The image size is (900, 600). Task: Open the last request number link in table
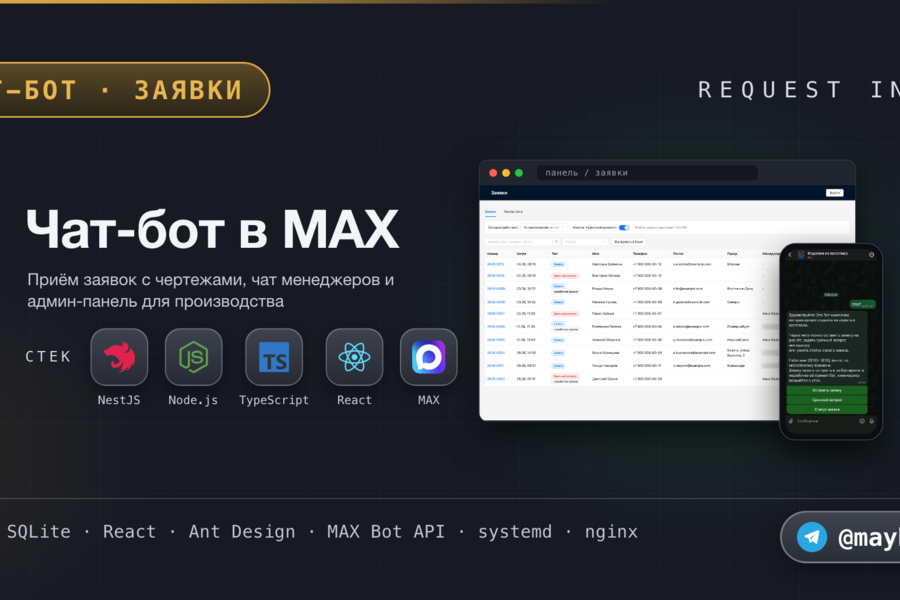coord(495,379)
